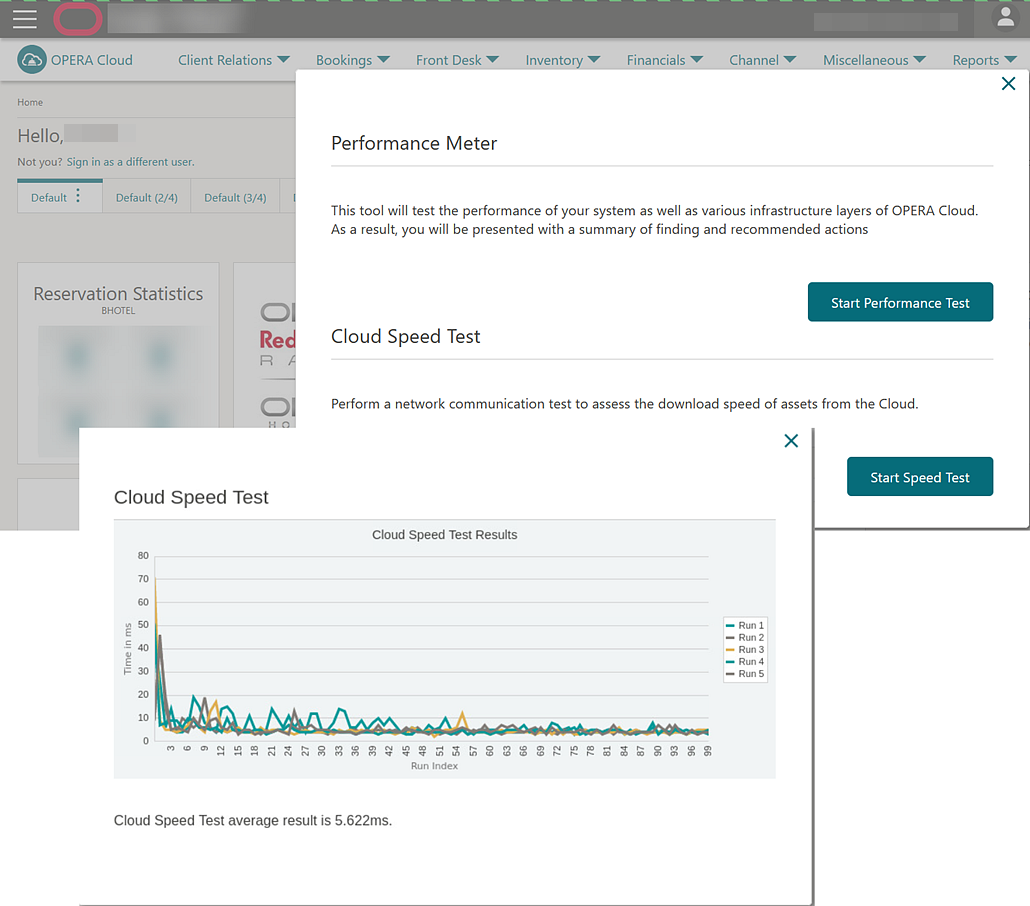Click Sign in as a different user
The width and height of the screenshot is (1030, 906).
pyautogui.click(x=130, y=162)
